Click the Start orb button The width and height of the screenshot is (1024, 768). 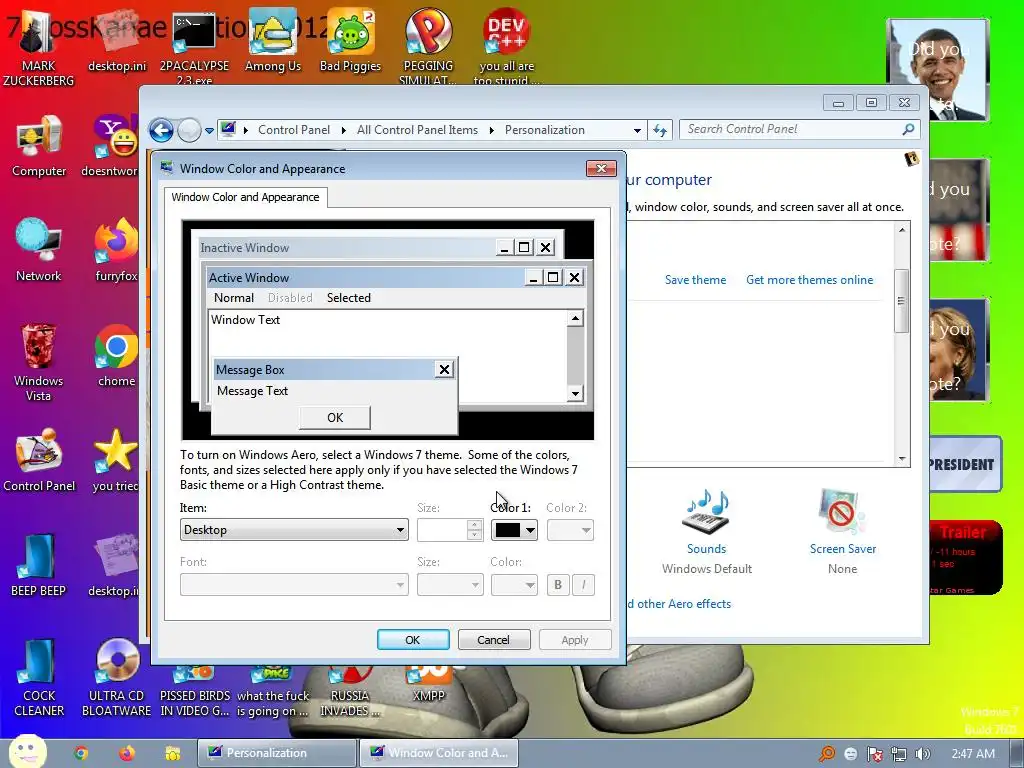coord(27,752)
